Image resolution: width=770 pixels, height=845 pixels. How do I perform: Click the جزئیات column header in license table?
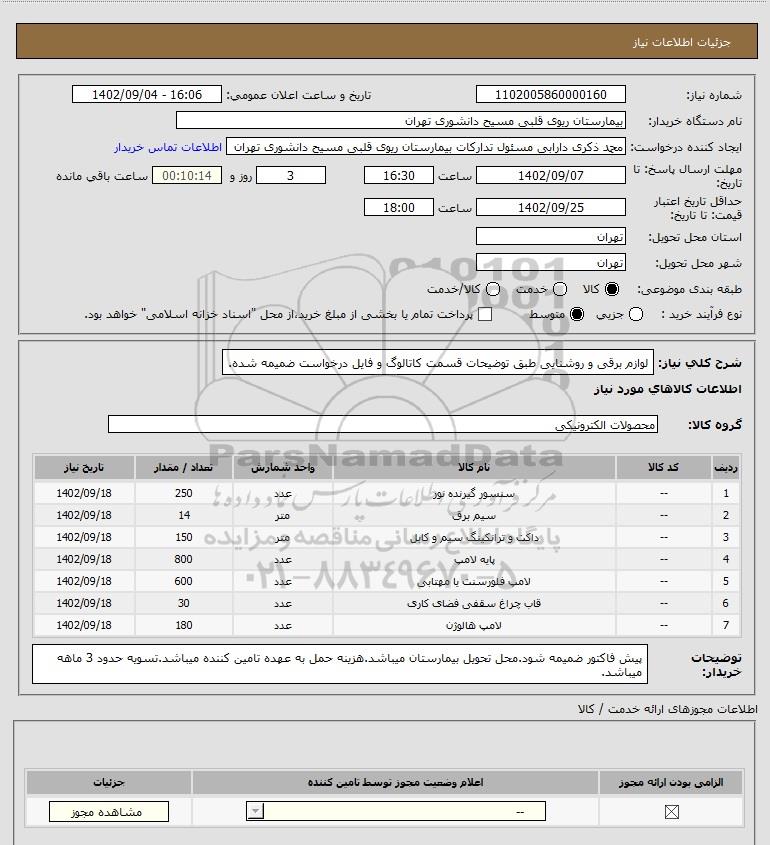coord(109,782)
